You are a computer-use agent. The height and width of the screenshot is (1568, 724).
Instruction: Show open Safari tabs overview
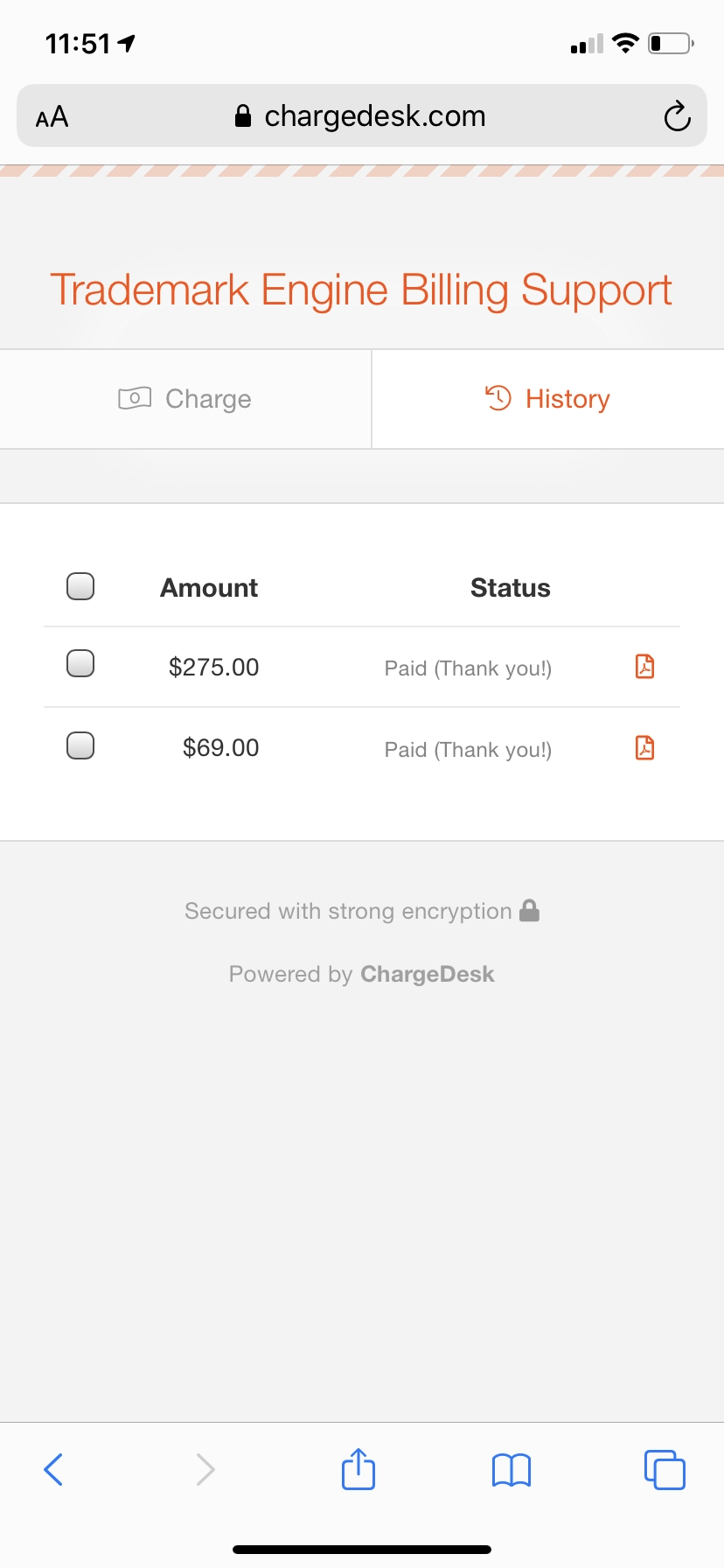(x=665, y=1470)
